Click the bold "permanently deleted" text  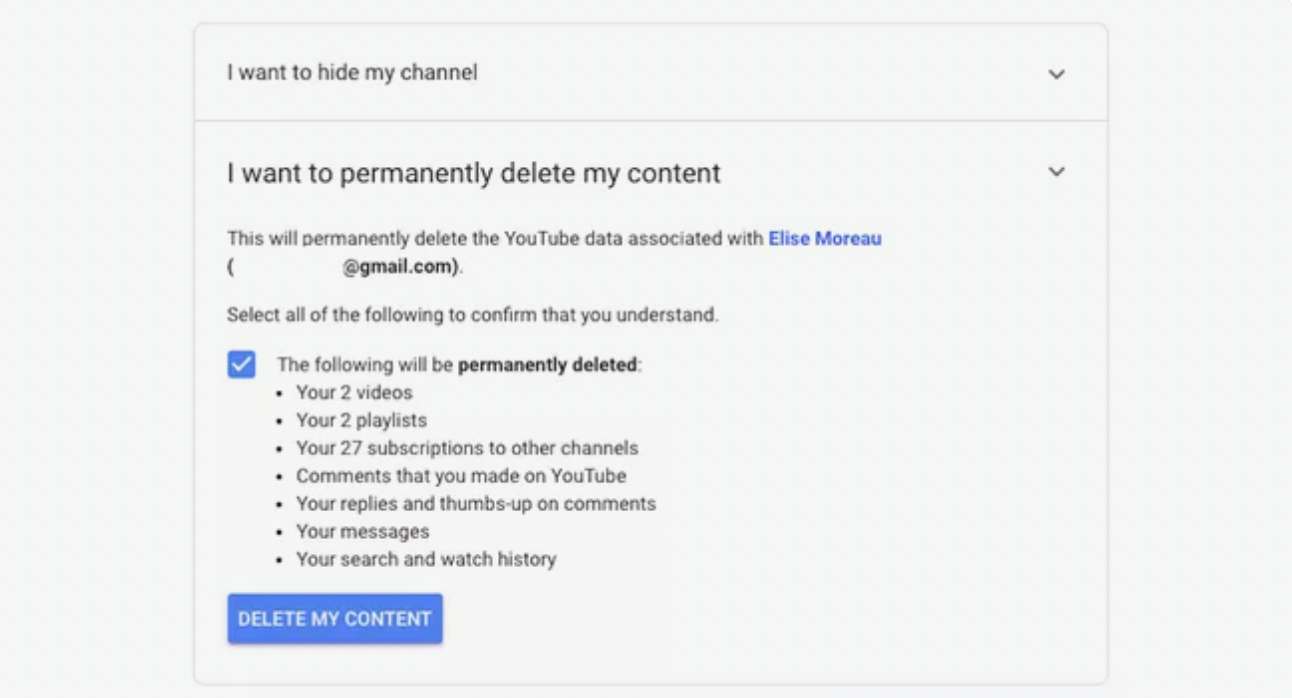coord(547,365)
